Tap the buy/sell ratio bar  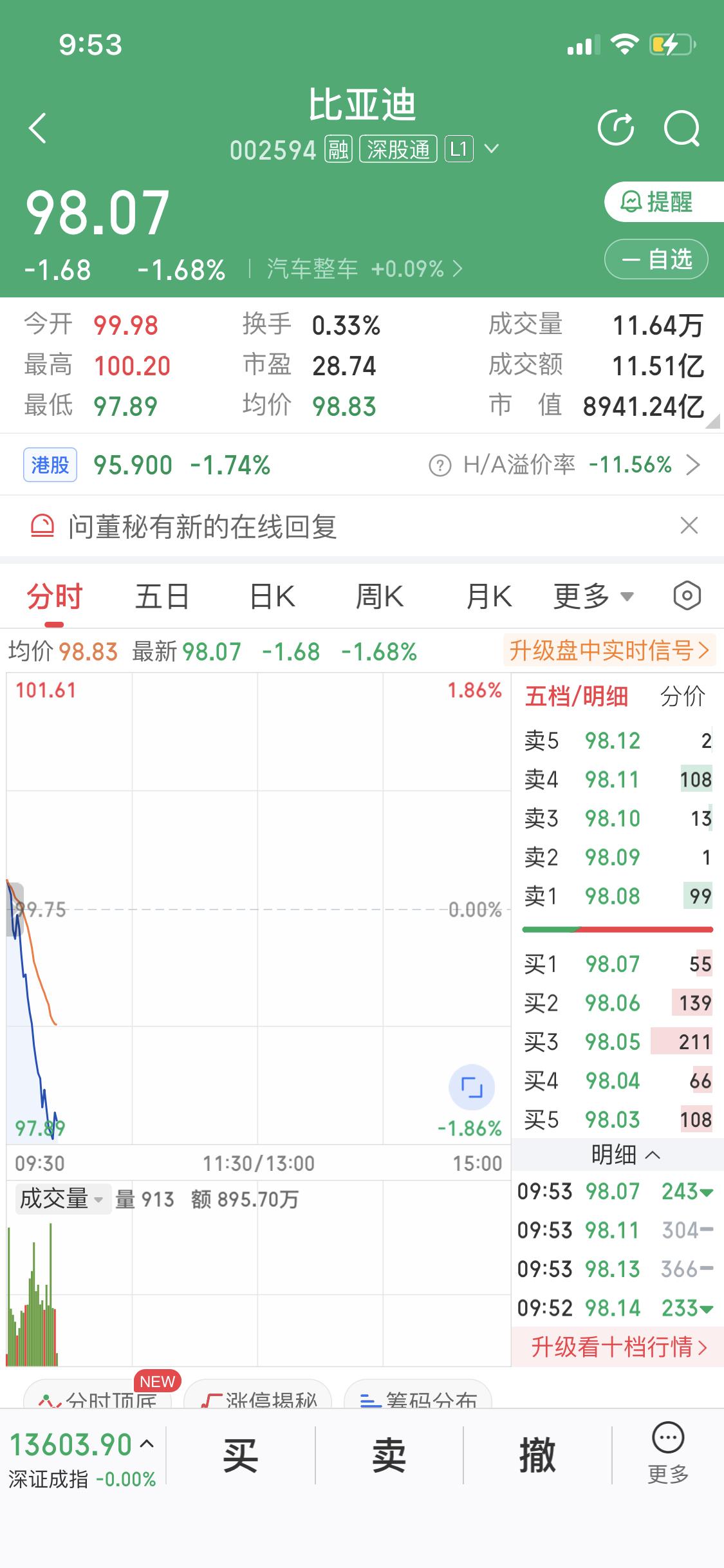point(618,929)
